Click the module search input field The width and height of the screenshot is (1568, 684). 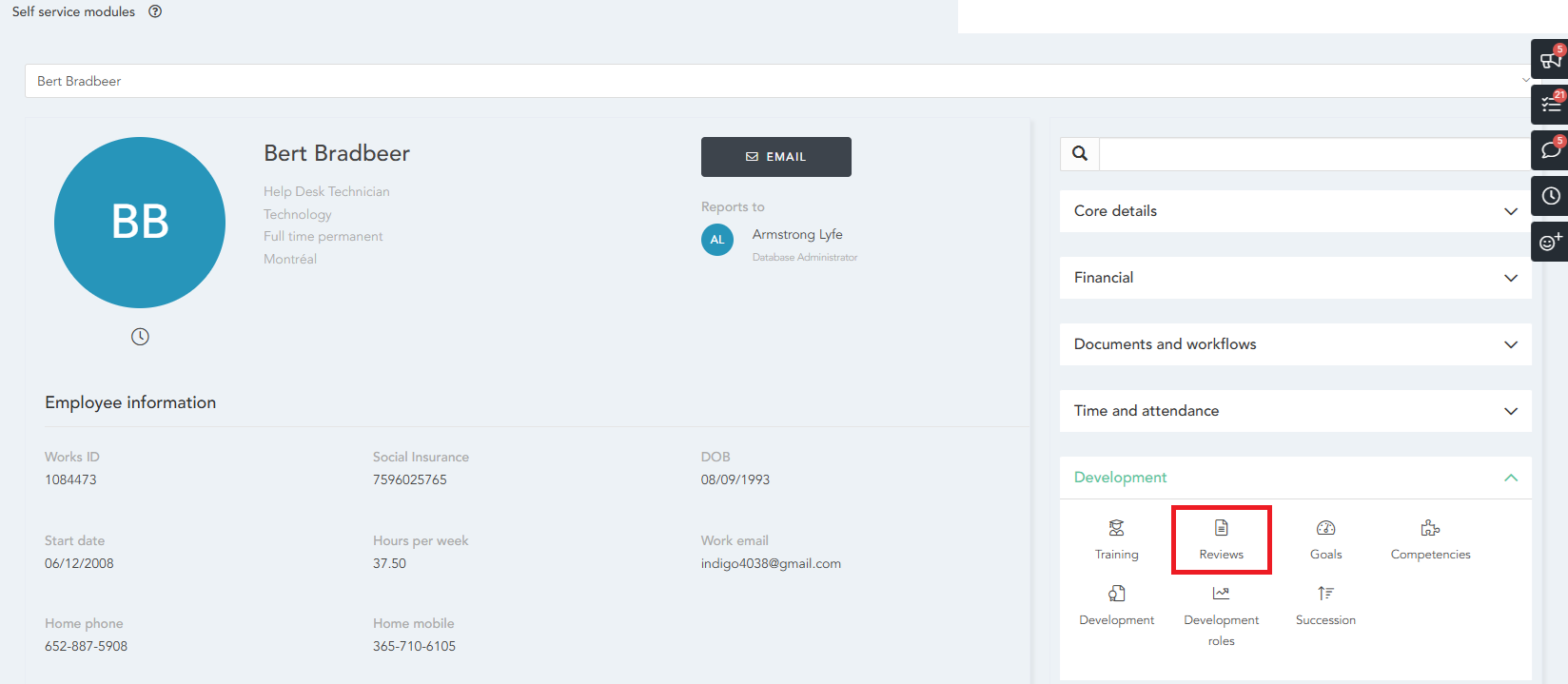coord(1313,154)
